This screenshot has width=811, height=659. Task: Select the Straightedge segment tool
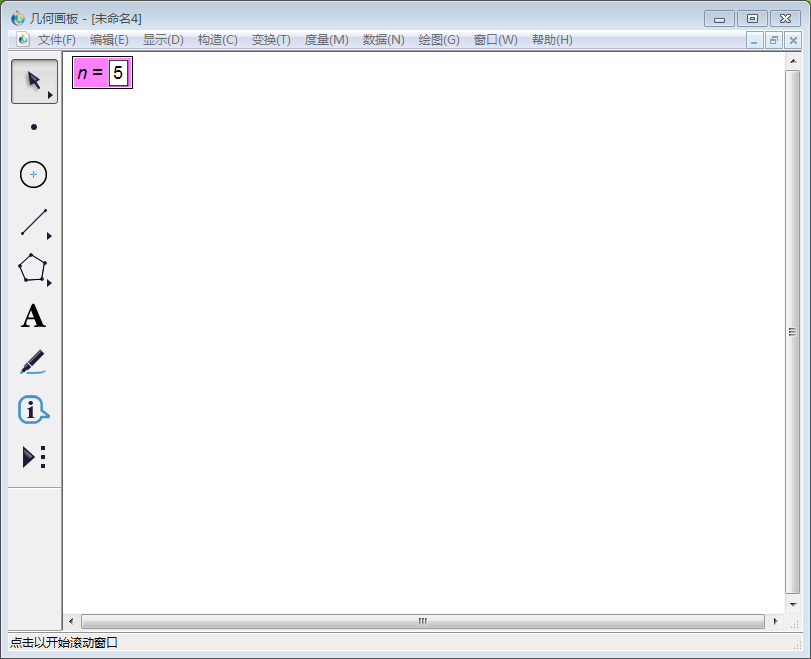pos(34,222)
